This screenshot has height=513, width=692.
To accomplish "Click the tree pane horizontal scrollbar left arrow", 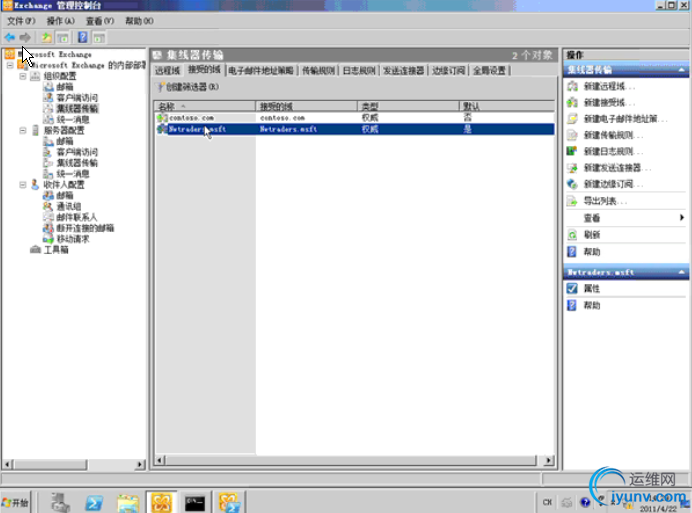I will coord(7,464).
